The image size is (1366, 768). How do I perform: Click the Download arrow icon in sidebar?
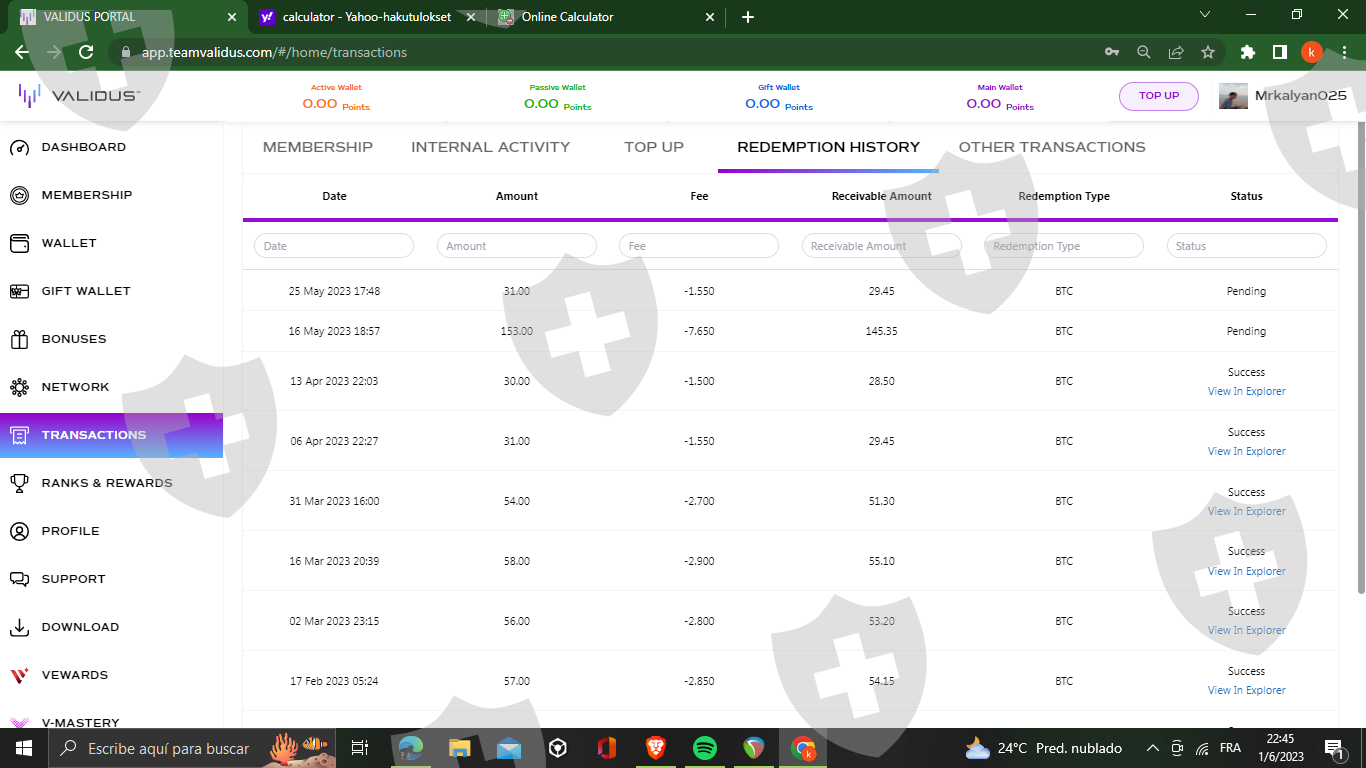19,628
